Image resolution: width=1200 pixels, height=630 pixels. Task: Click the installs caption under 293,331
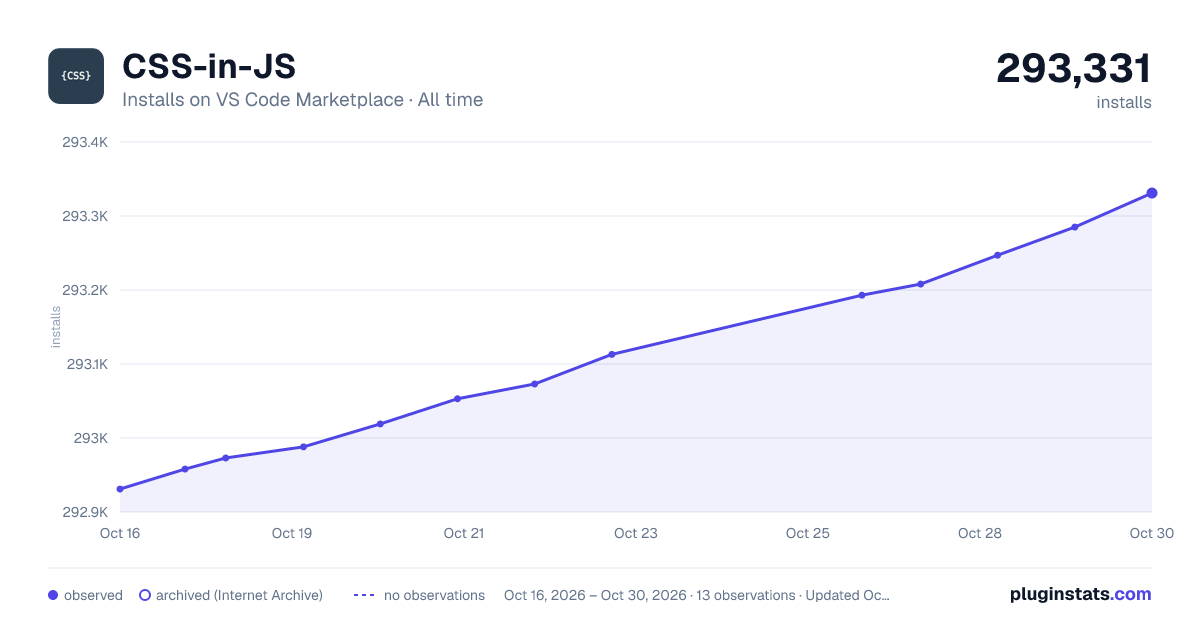1124,102
